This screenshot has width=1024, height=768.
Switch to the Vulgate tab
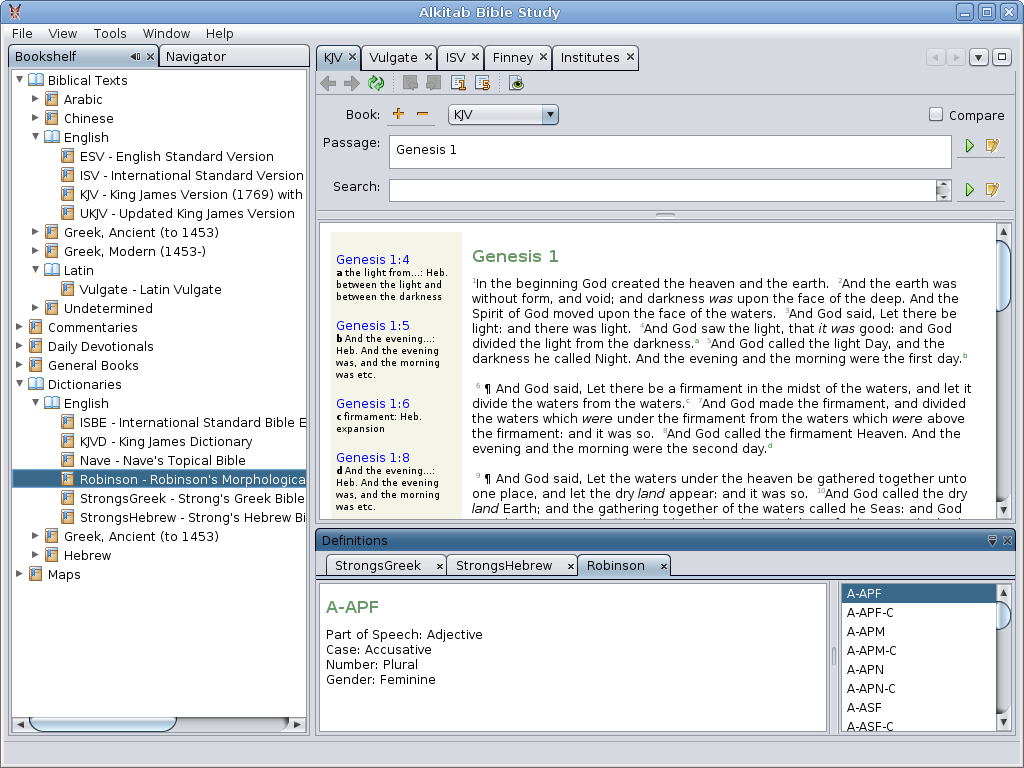(393, 57)
